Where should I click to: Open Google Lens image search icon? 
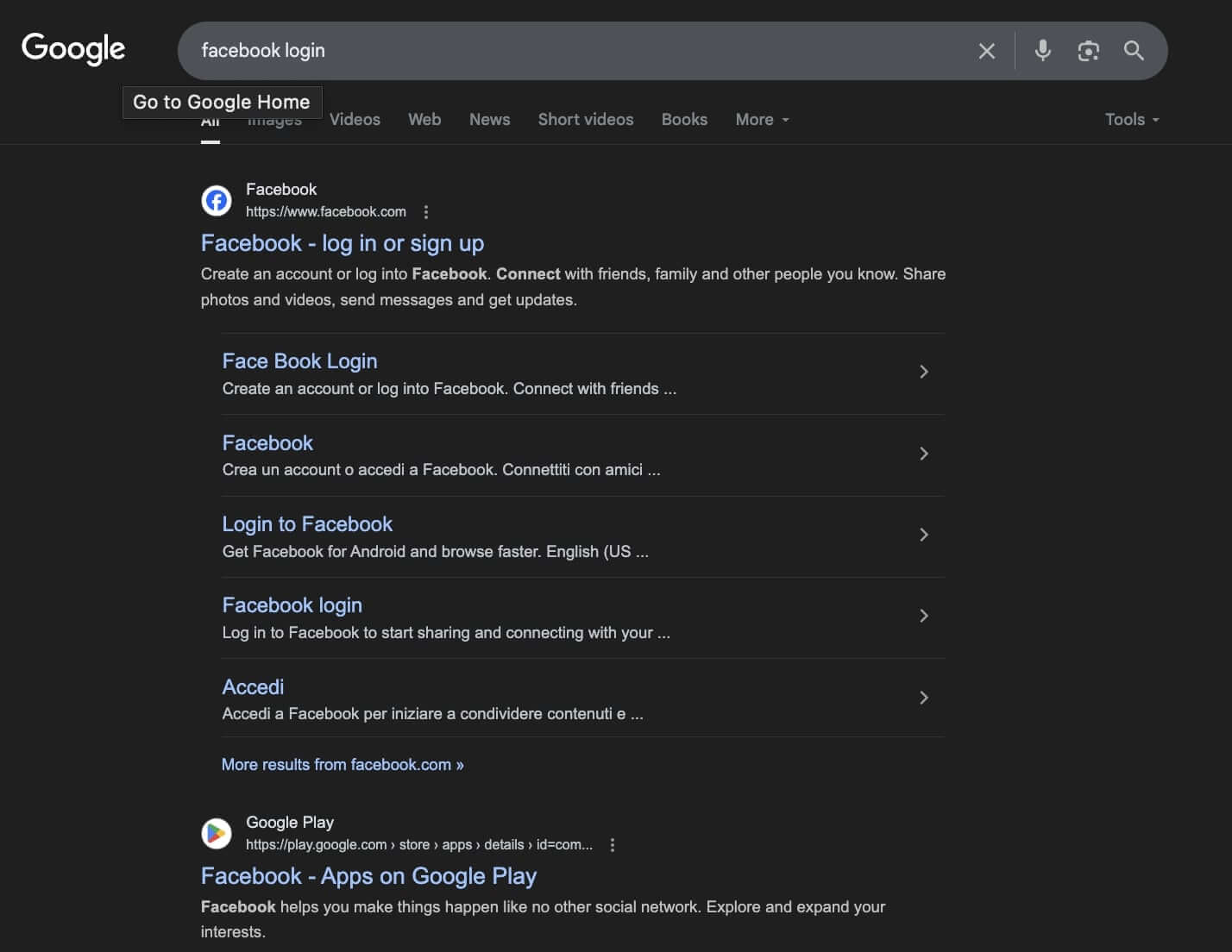pyautogui.click(x=1088, y=51)
